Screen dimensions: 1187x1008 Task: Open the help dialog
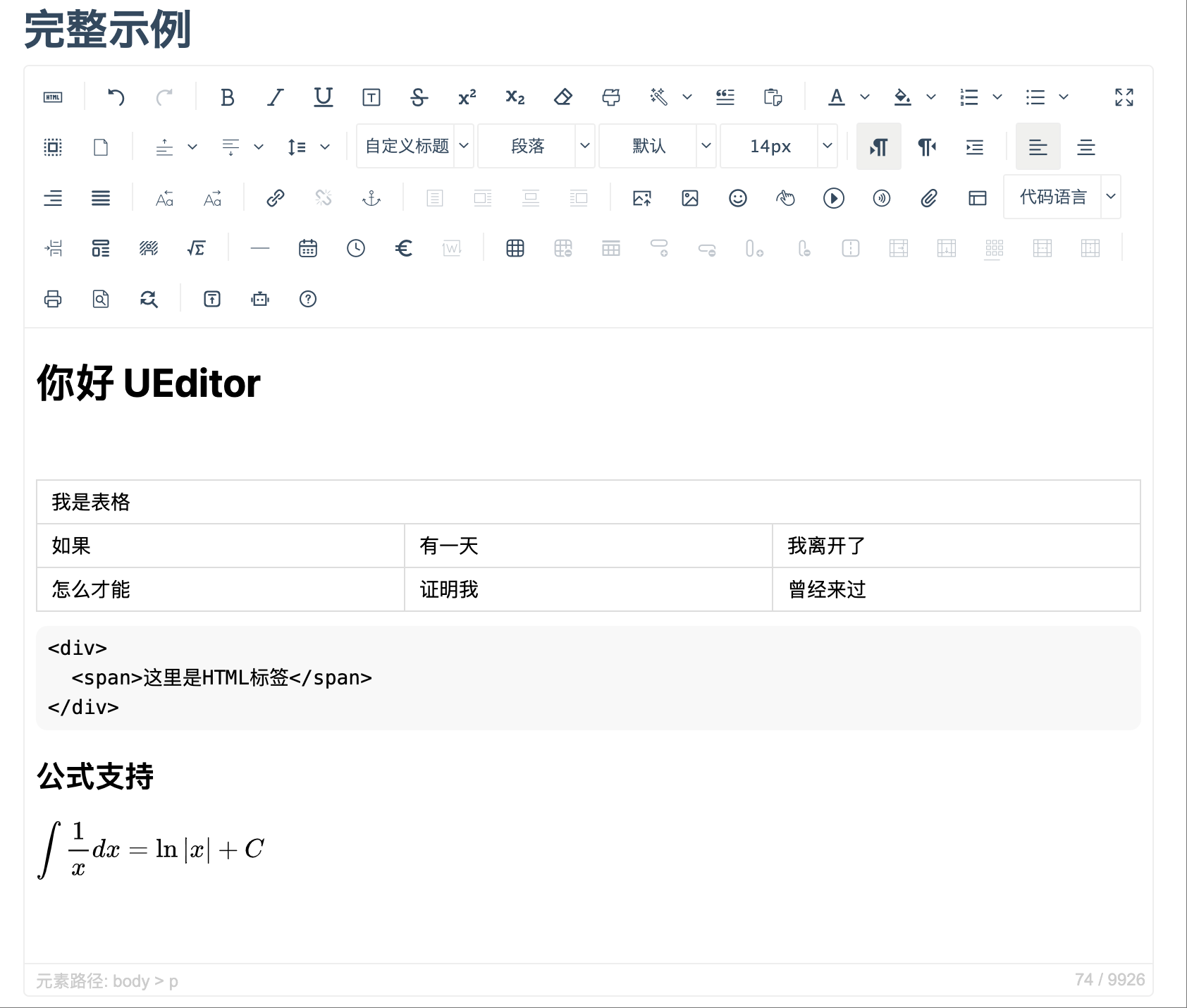(308, 299)
